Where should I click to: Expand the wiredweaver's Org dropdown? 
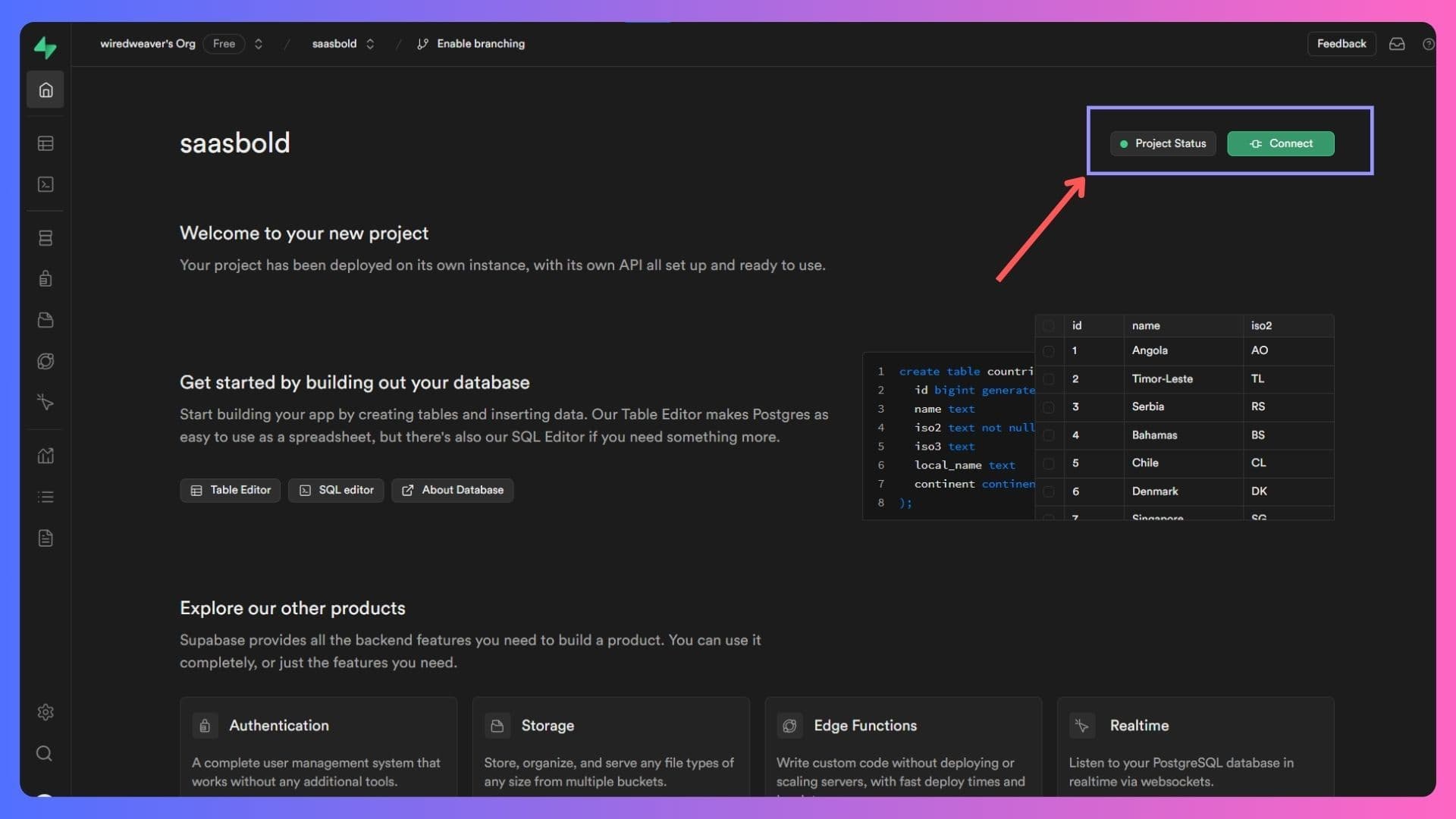click(x=259, y=44)
